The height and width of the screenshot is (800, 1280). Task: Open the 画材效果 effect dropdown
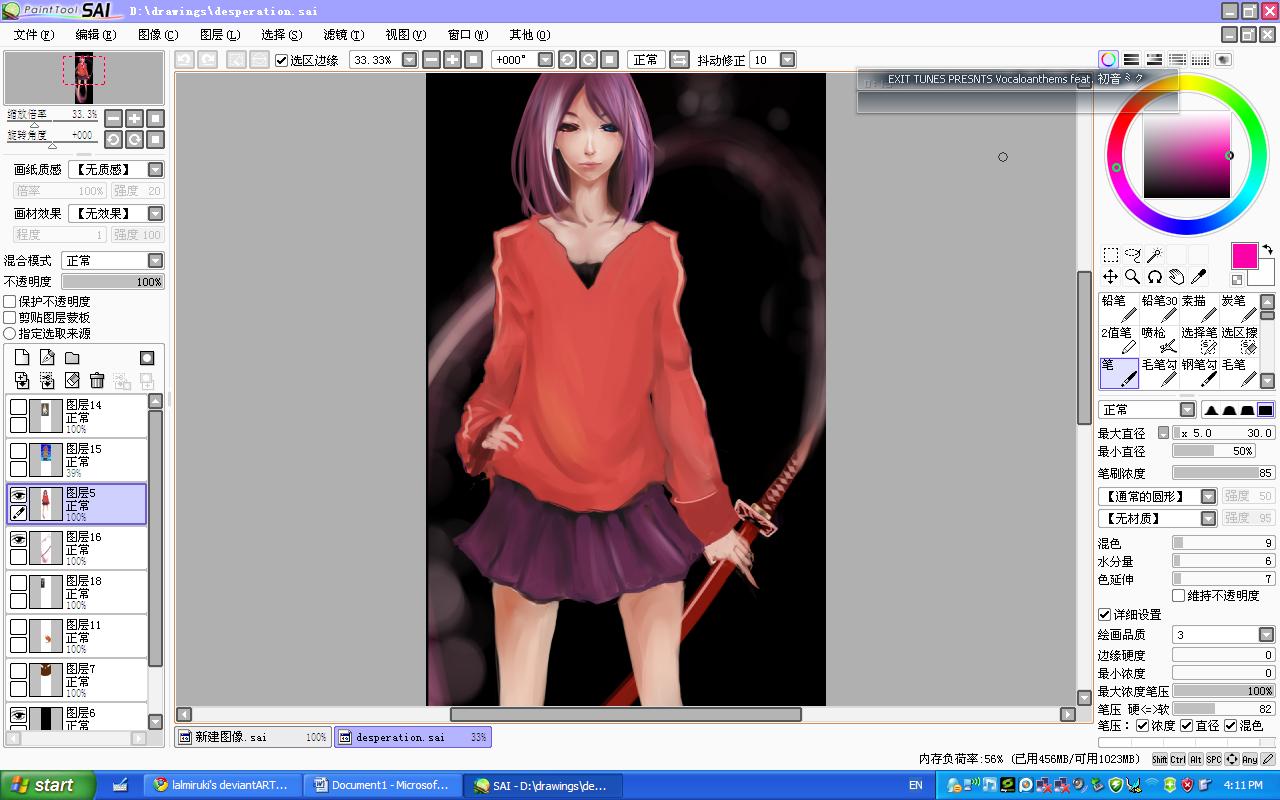(155, 213)
